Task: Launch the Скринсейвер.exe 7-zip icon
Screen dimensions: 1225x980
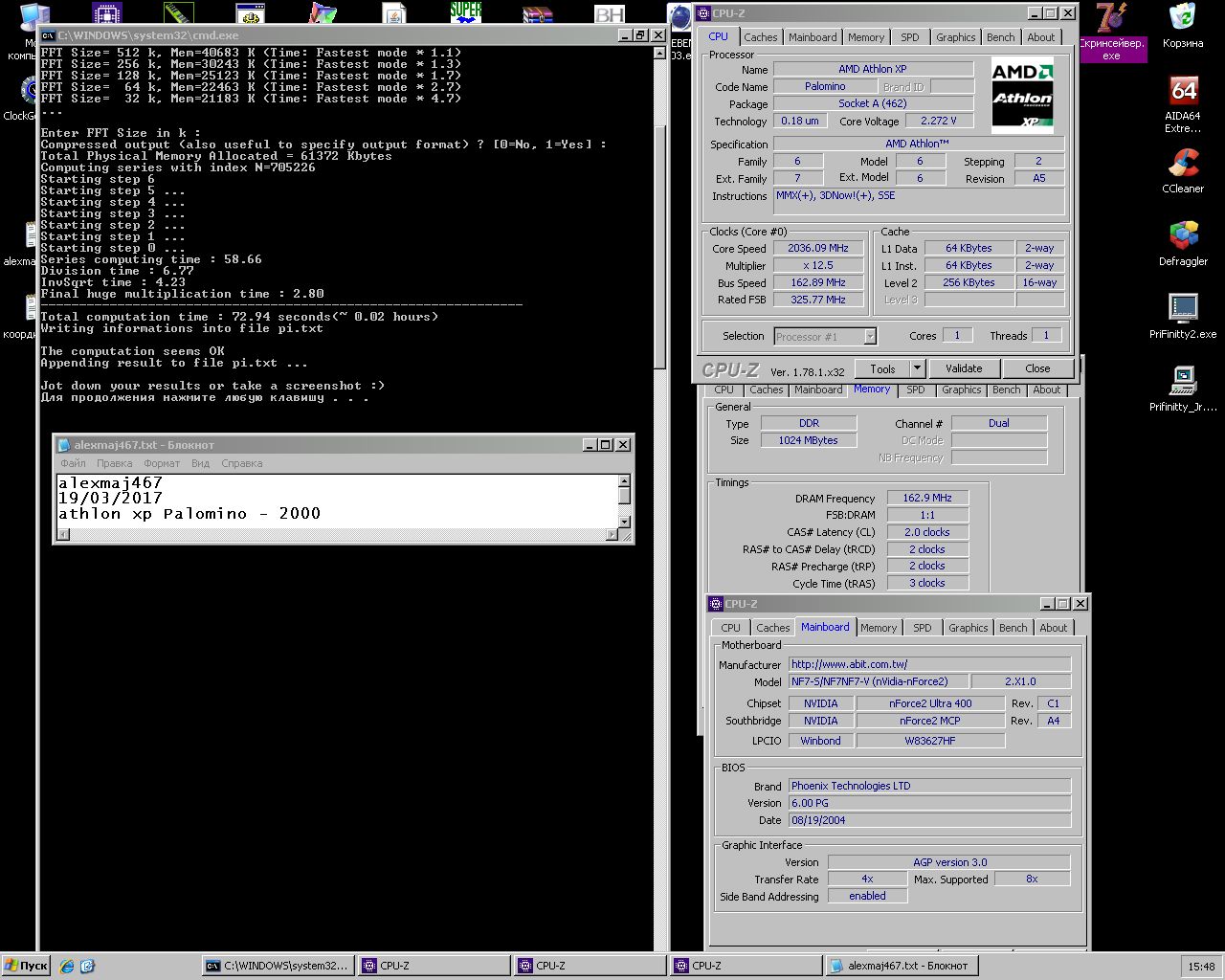Action: (x=1111, y=31)
